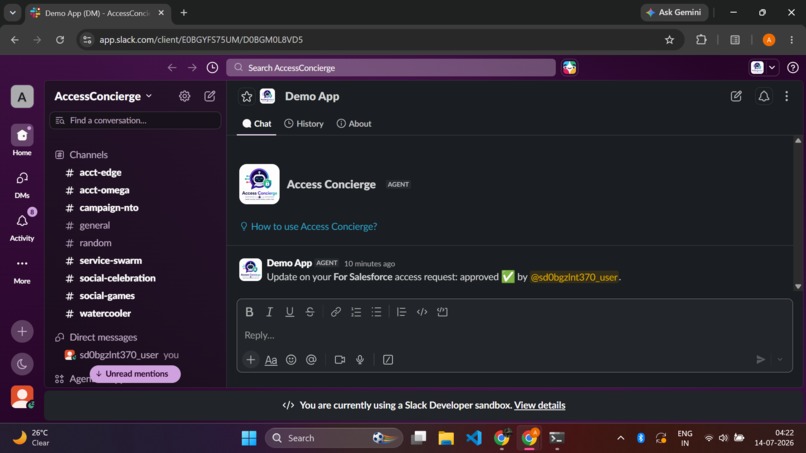Open DMs in the sidebar rail
Screen dimensions: 806x453
click(22, 184)
